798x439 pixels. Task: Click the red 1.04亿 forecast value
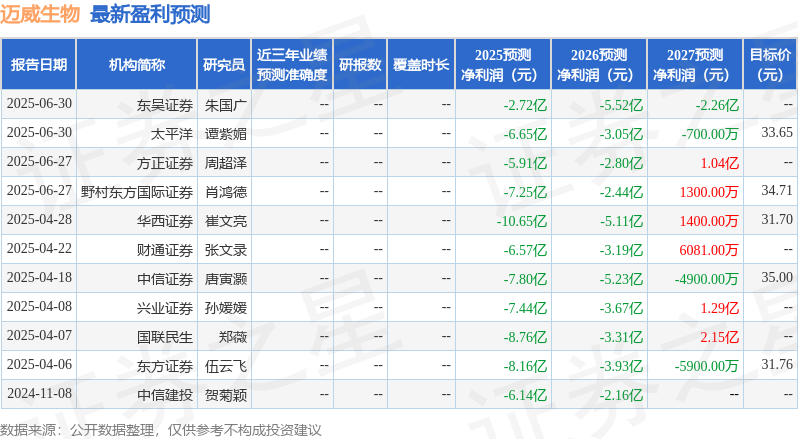pos(720,163)
